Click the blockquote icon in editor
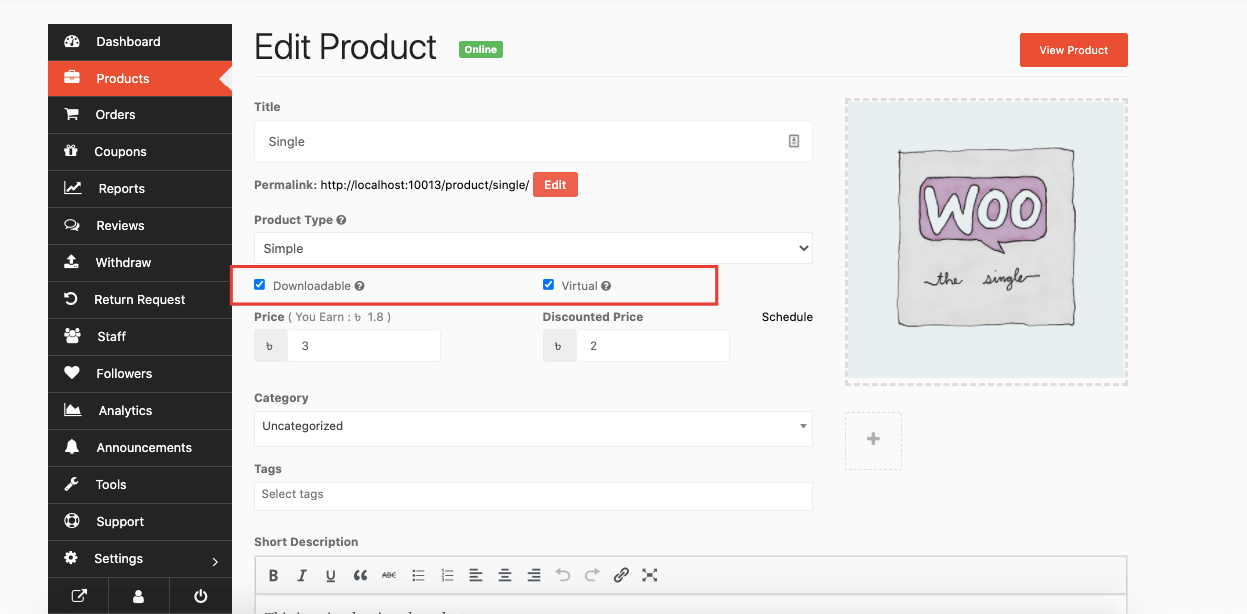The image size is (1247, 614). 360,575
